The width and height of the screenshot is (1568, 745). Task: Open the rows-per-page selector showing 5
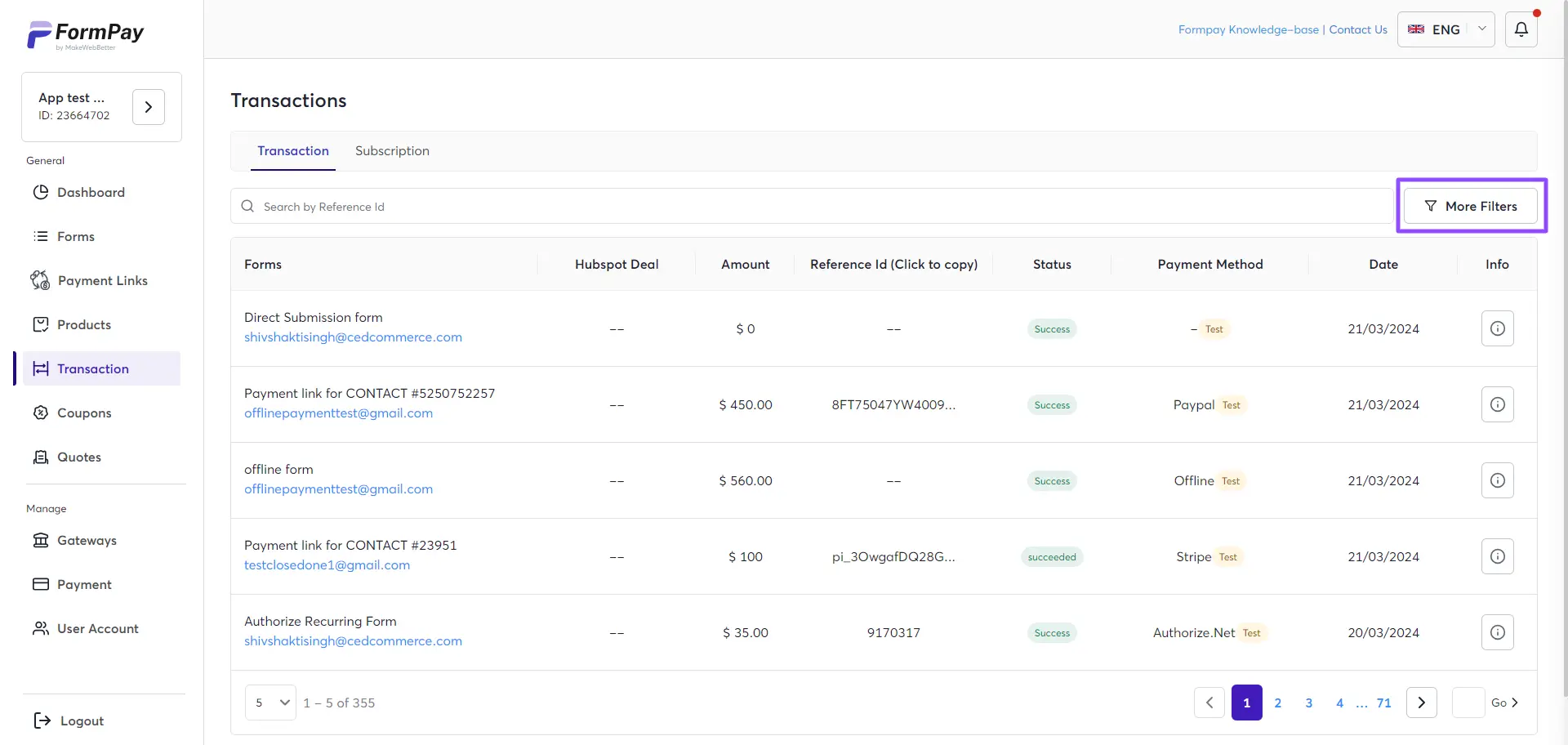click(269, 702)
